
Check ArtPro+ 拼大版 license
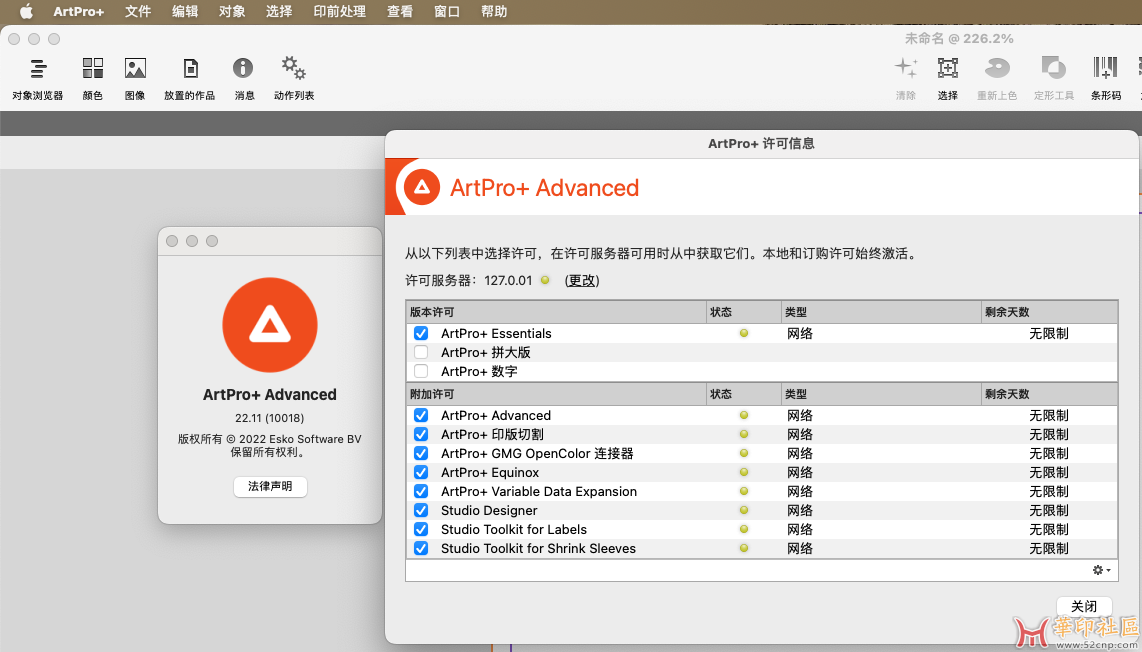421,353
